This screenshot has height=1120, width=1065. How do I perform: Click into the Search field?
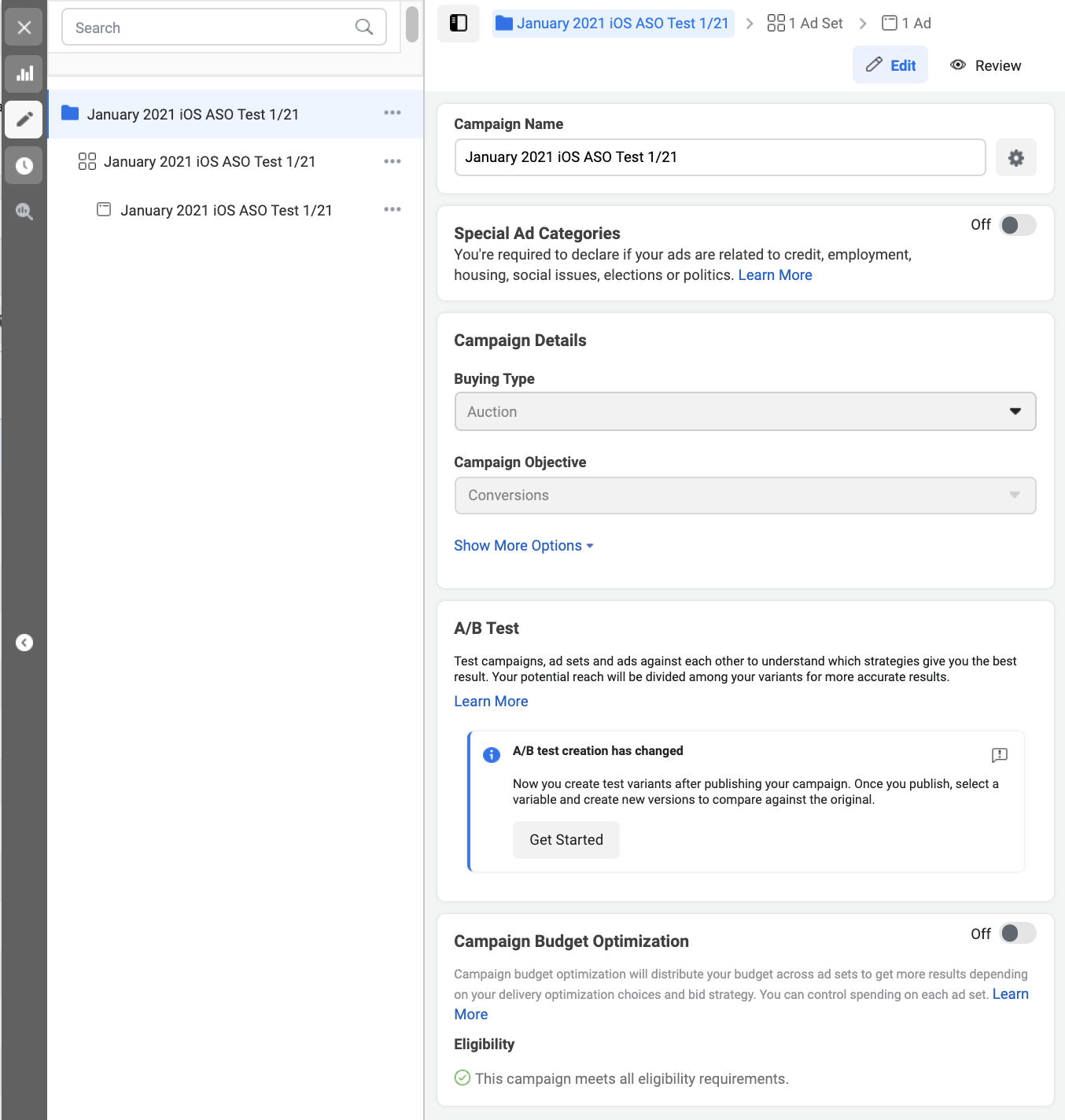(x=223, y=28)
